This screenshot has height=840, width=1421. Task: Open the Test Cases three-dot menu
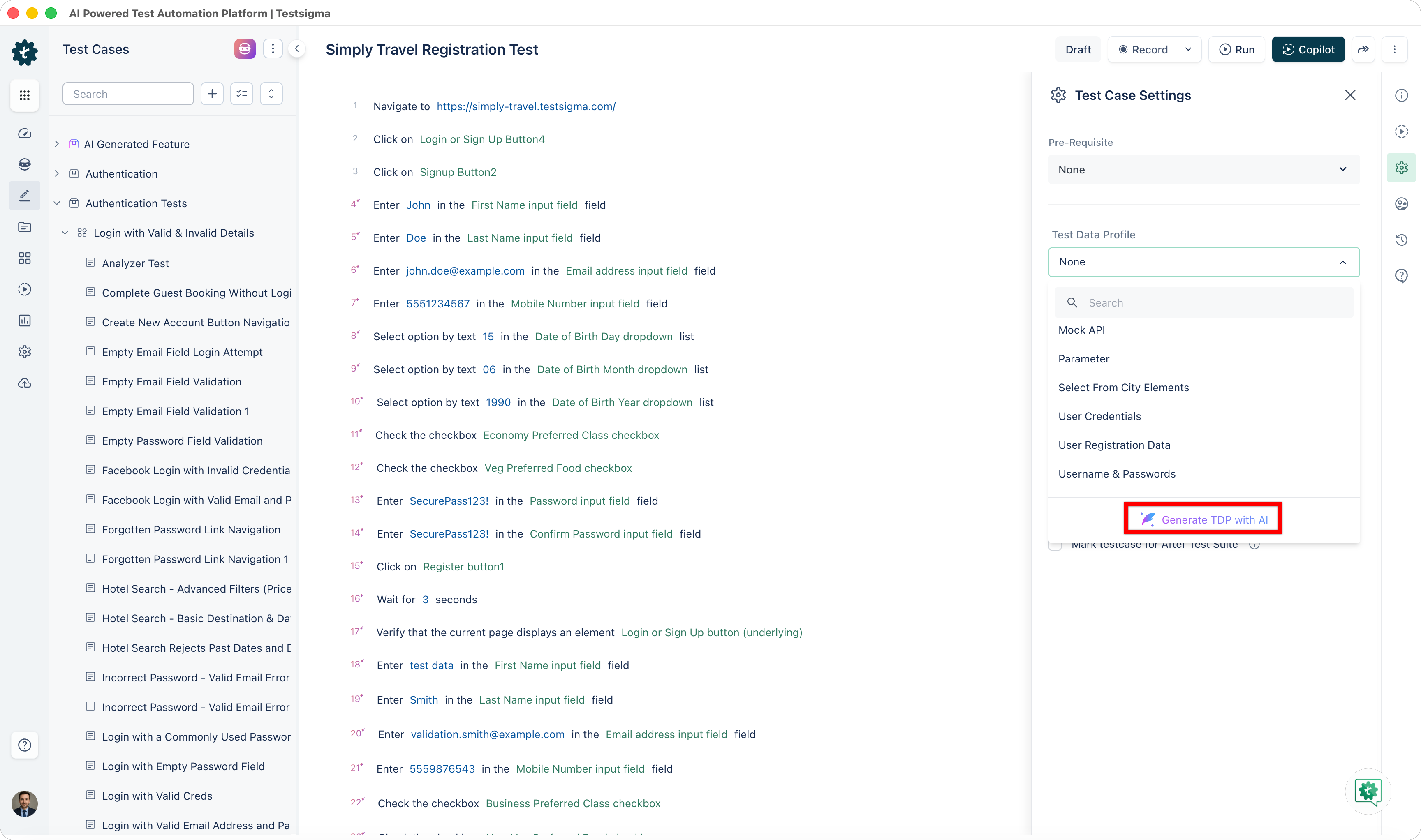coord(273,49)
